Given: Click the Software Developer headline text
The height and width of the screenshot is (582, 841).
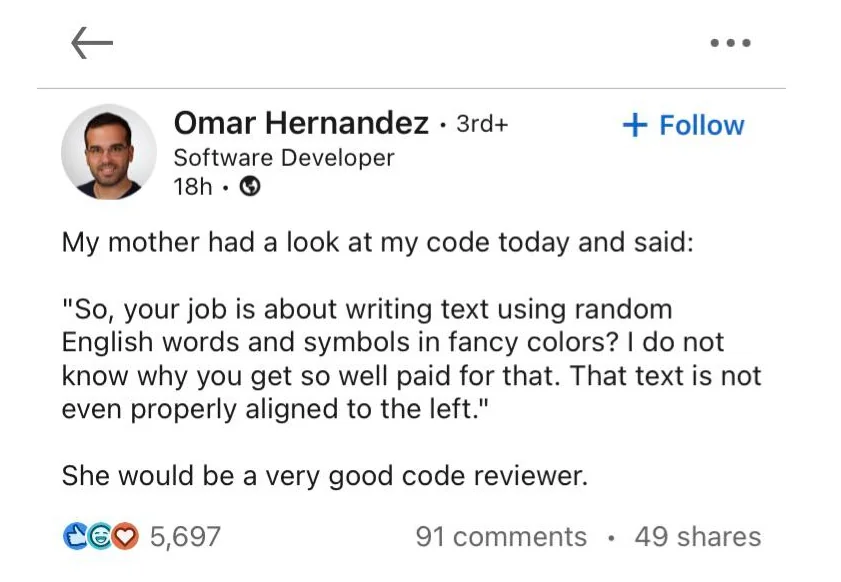Looking at the screenshot, I should (284, 158).
